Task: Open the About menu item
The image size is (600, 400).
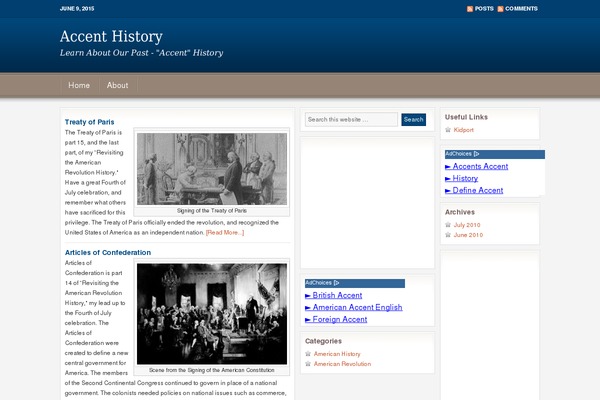Action: click(x=117, y=85)
